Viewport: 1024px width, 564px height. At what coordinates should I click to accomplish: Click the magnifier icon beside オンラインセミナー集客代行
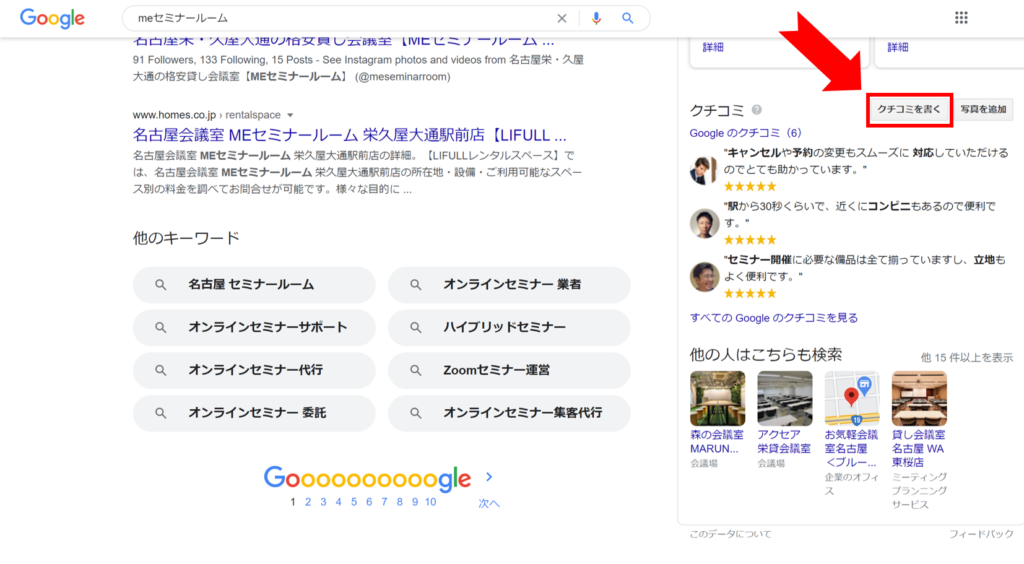415,413
